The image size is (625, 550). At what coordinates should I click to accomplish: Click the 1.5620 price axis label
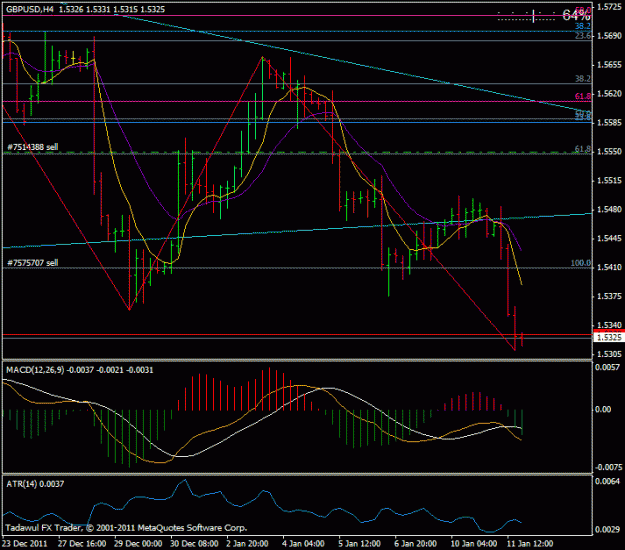pos(609,94)
